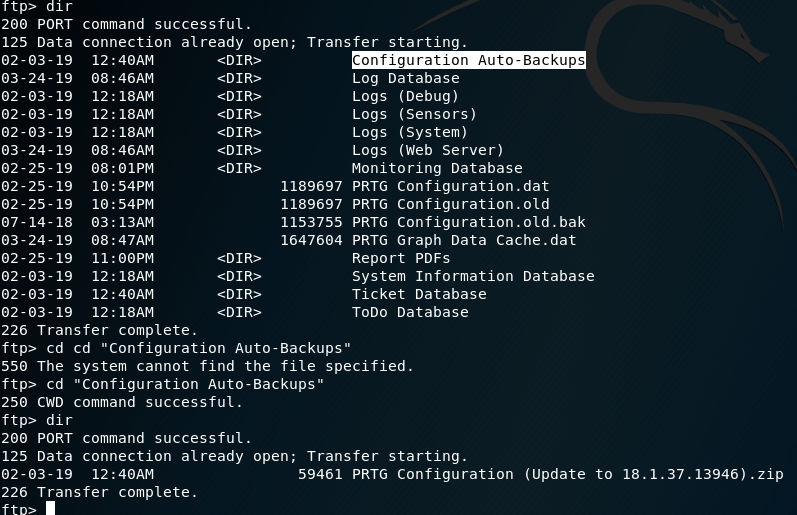Select the Logs (Sensors) directory entry
Screen dimensions: 797x515
[414, 114]
